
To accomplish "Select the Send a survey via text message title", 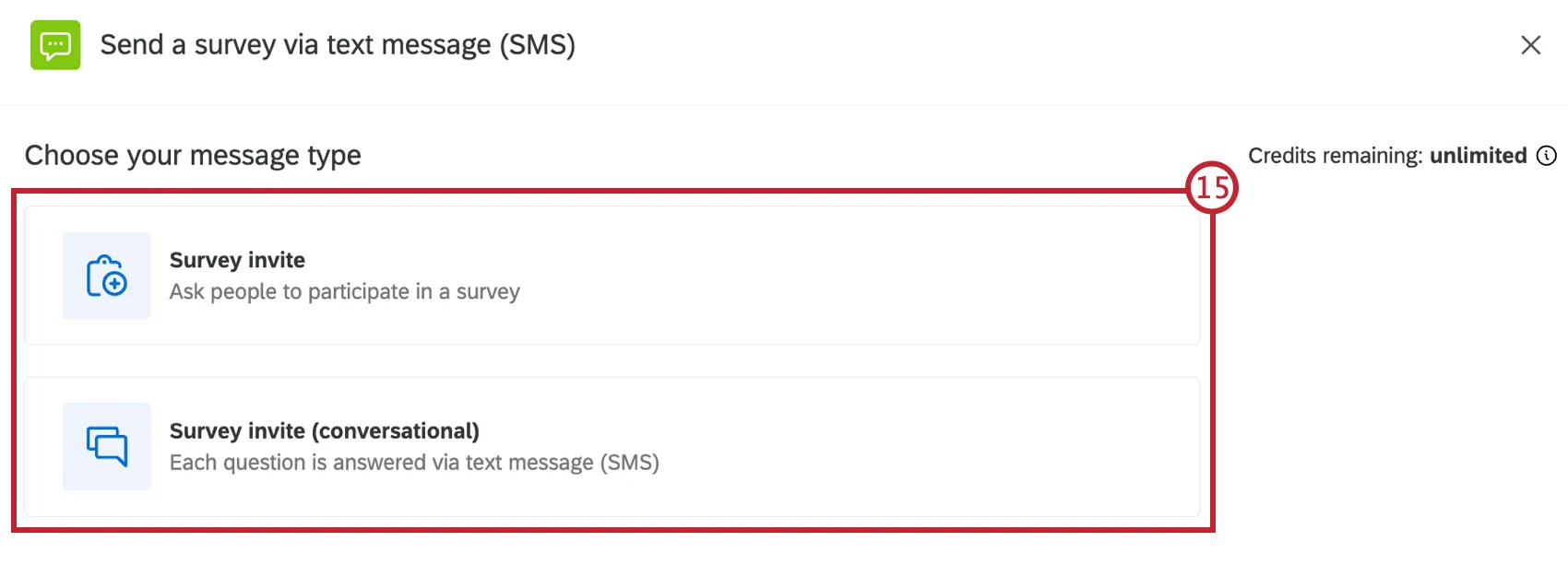I will tap(339, 44).
